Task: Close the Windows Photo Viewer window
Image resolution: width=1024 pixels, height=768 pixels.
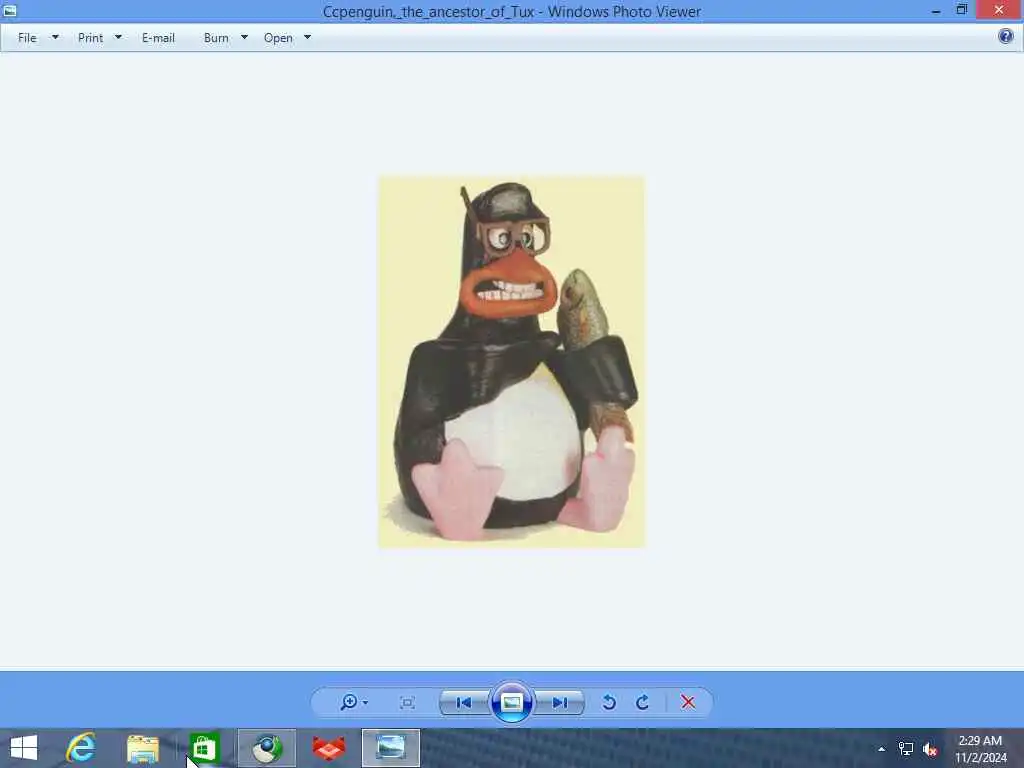Action: point(999,10)
